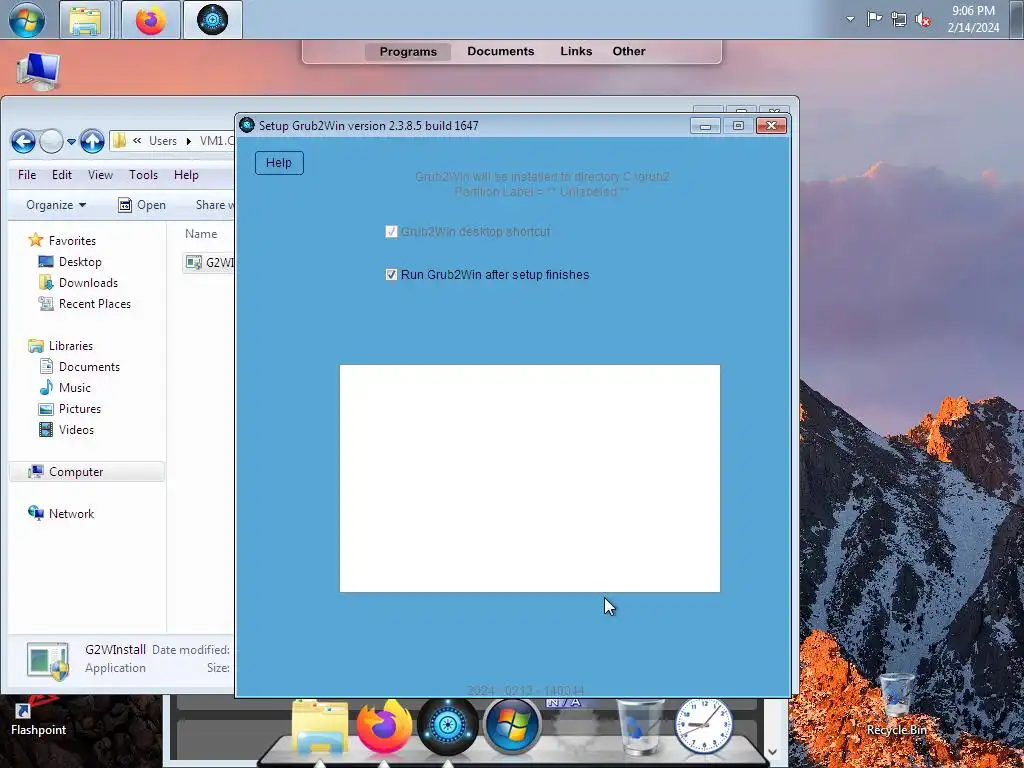Maximize the Grub2Win setup window
Viewport: 1024px width, 768px height.
pos(738,125)
